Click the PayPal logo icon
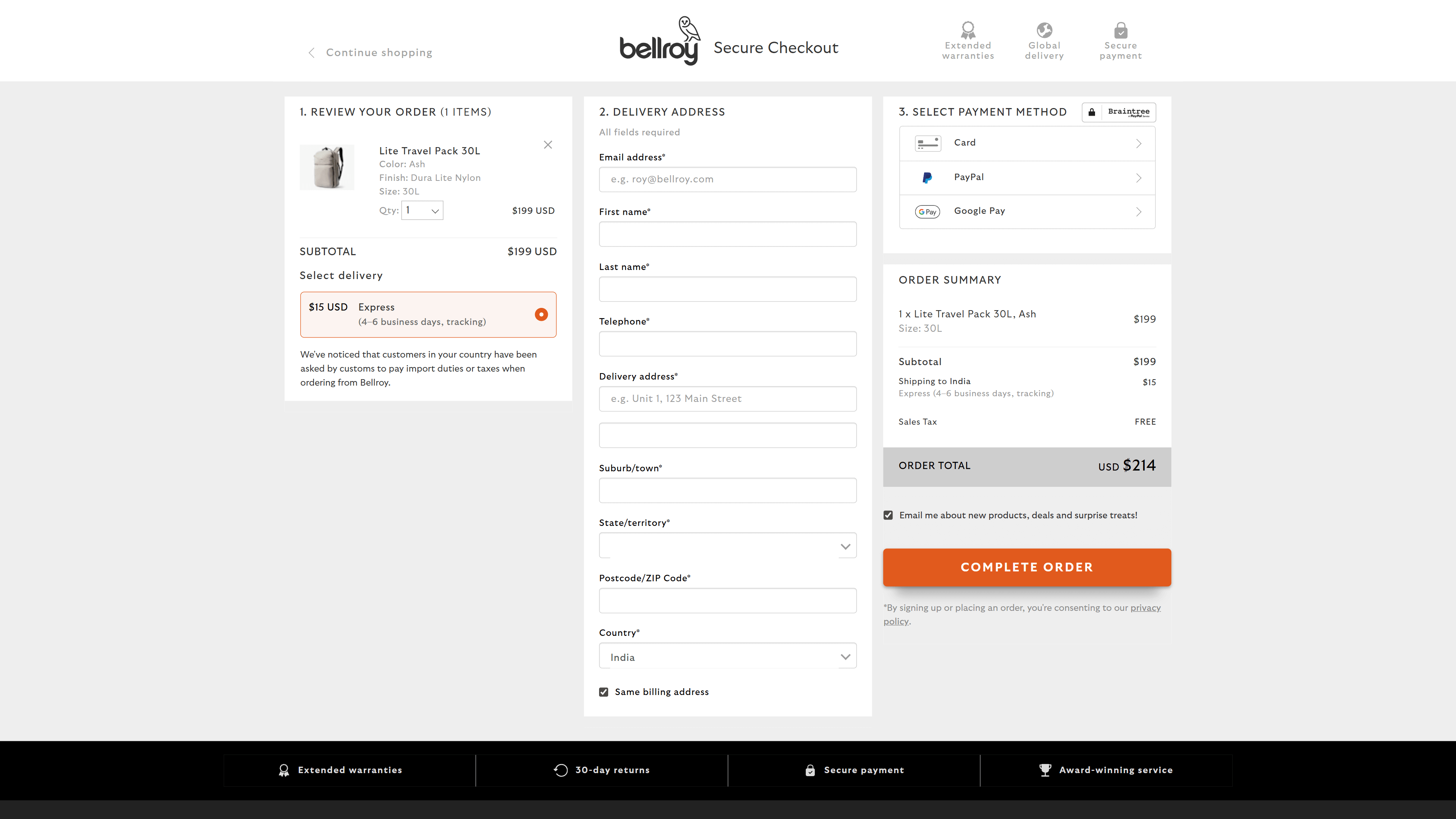Viewport: 1456px width, 819px height. point(927,177)
